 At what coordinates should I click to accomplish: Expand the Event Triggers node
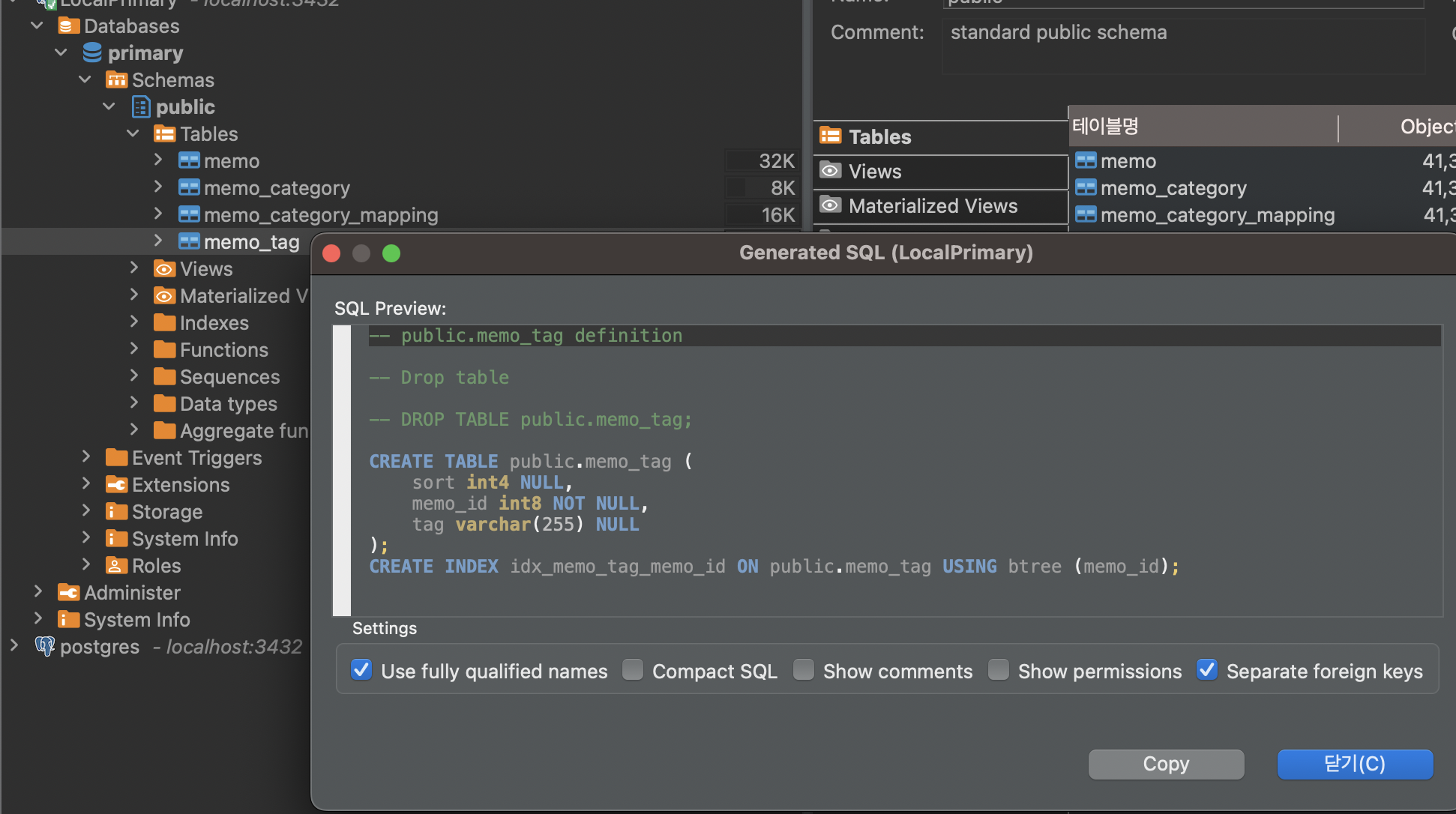(86, 456)
